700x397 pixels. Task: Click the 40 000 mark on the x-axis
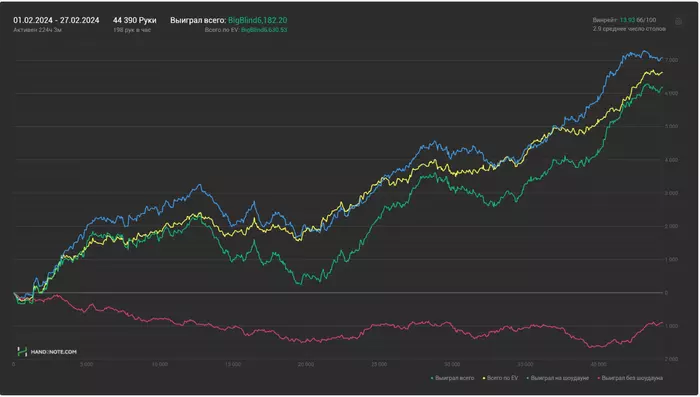(599, 365)
